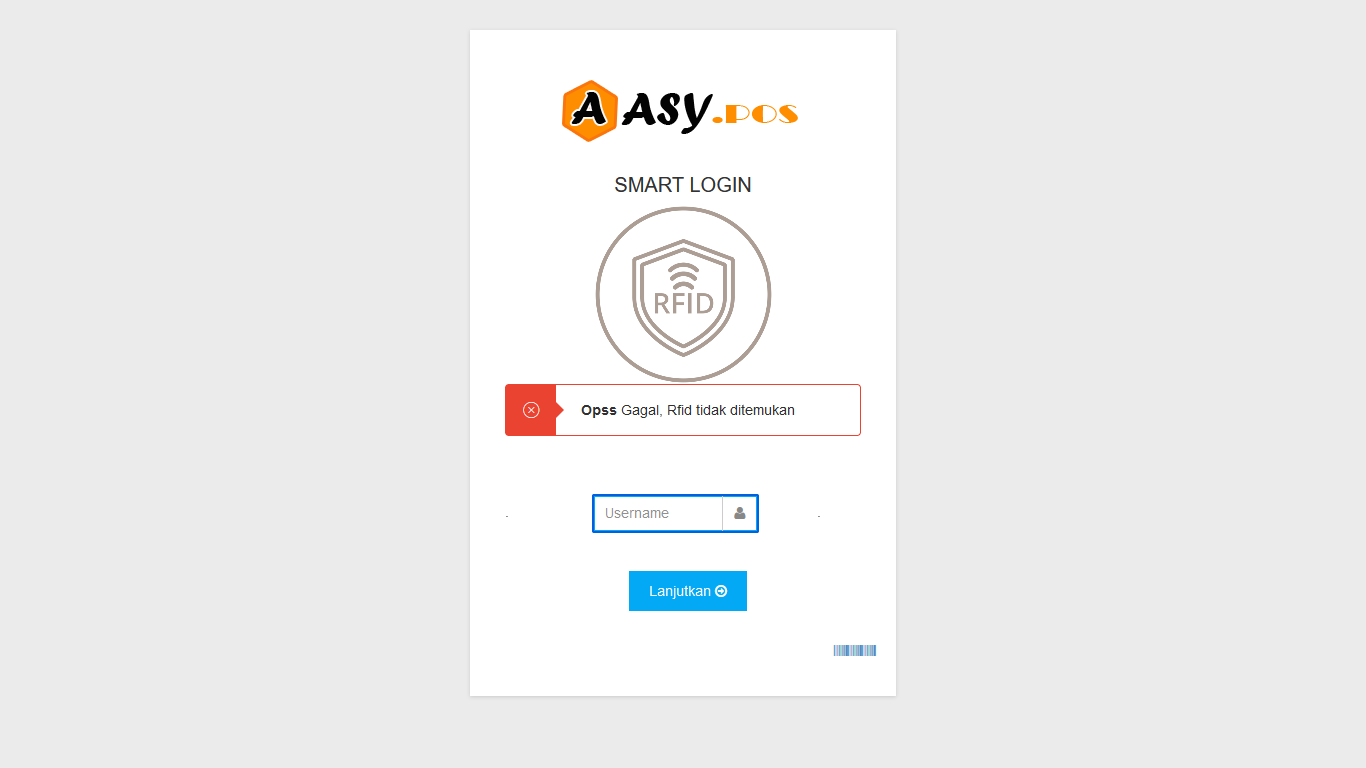Focus the Username input field

point(658,513)
